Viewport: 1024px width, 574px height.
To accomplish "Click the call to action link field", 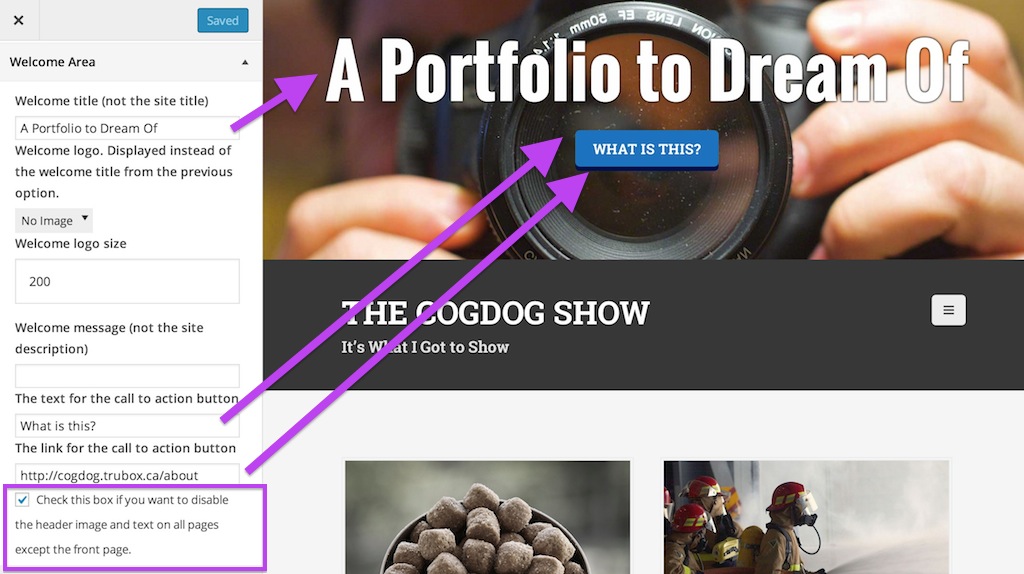I will [x=127, y=475].
